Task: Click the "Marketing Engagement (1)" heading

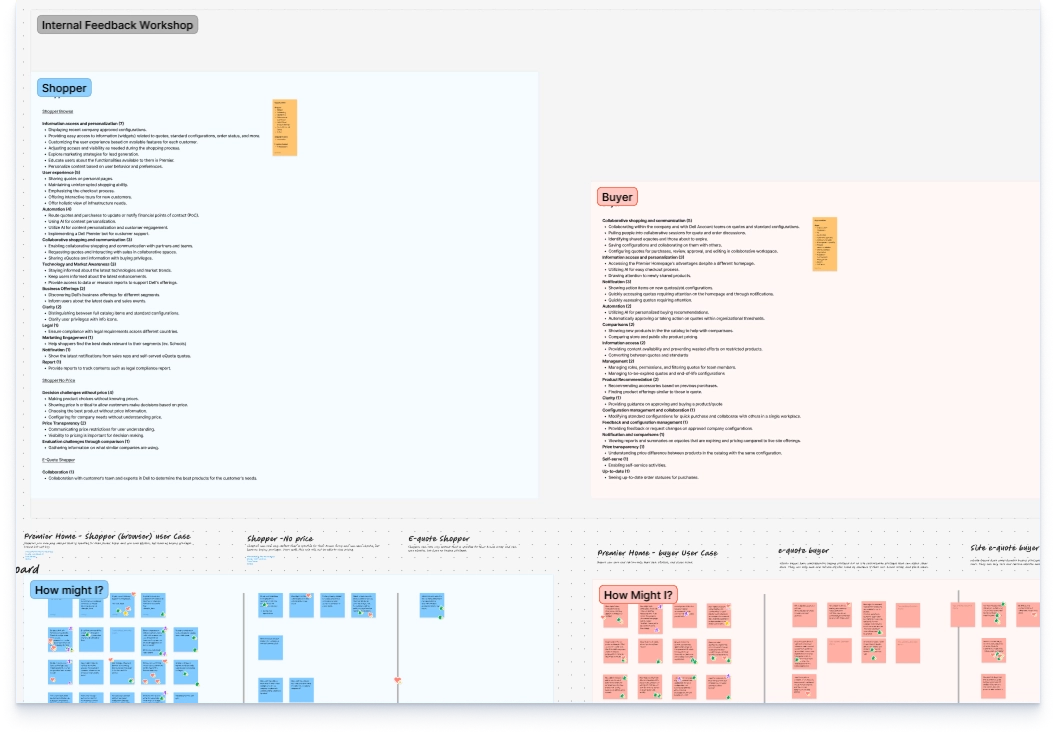Action: click(67, 338)
